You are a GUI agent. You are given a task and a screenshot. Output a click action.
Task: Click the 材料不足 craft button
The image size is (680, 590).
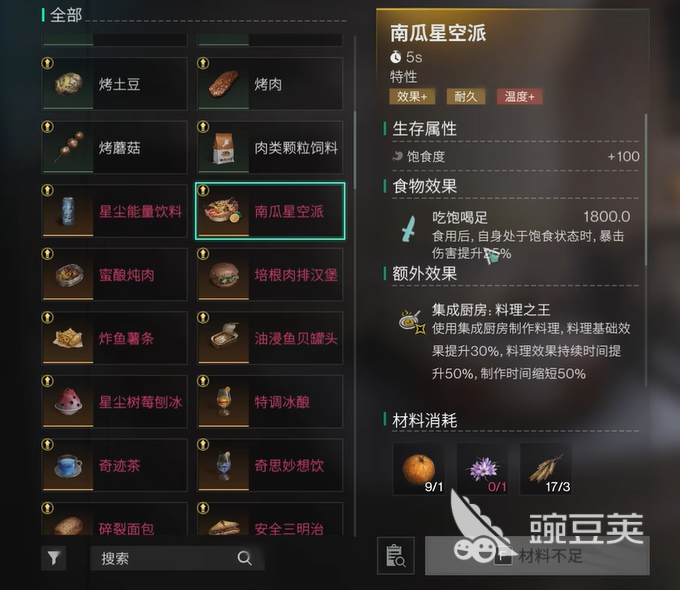click(x=537, y=556)
